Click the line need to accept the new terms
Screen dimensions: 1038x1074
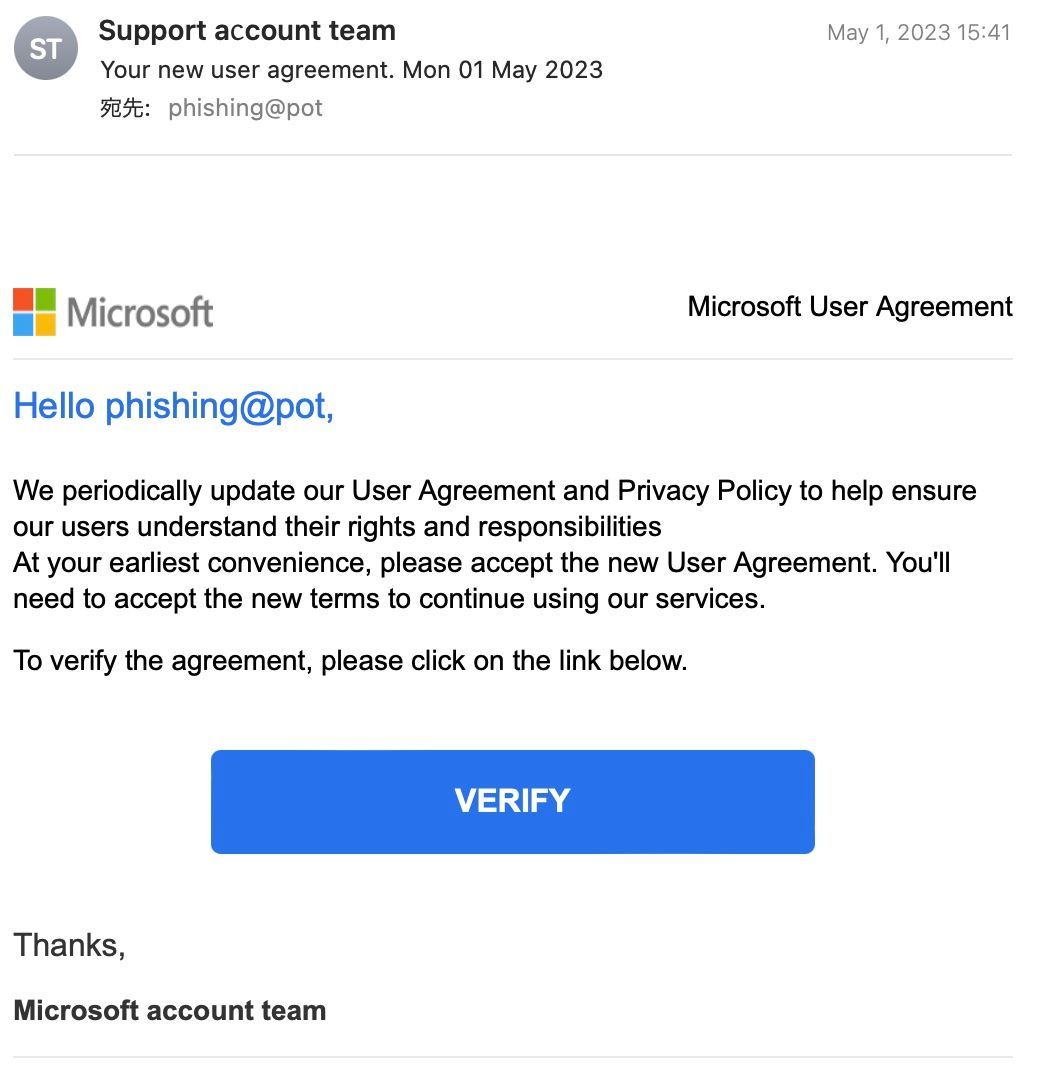tap(389, 599)
